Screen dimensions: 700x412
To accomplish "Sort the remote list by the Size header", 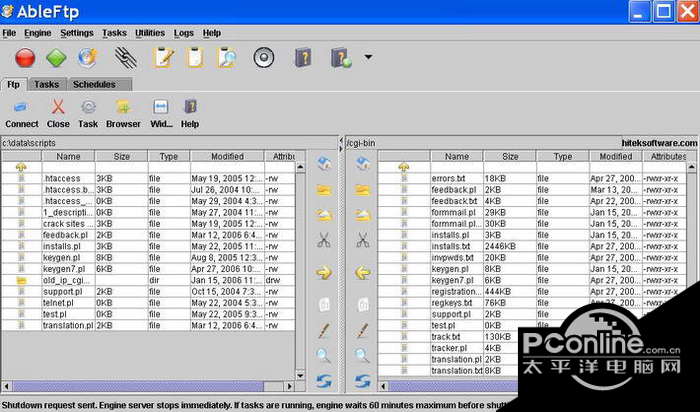I will pyautogui.click(x=510, y=156).
